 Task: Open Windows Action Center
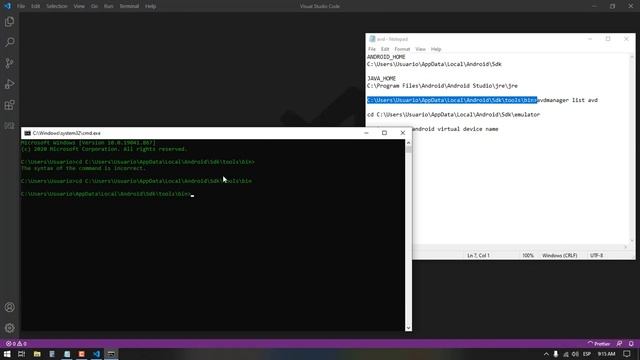point(627,354)
